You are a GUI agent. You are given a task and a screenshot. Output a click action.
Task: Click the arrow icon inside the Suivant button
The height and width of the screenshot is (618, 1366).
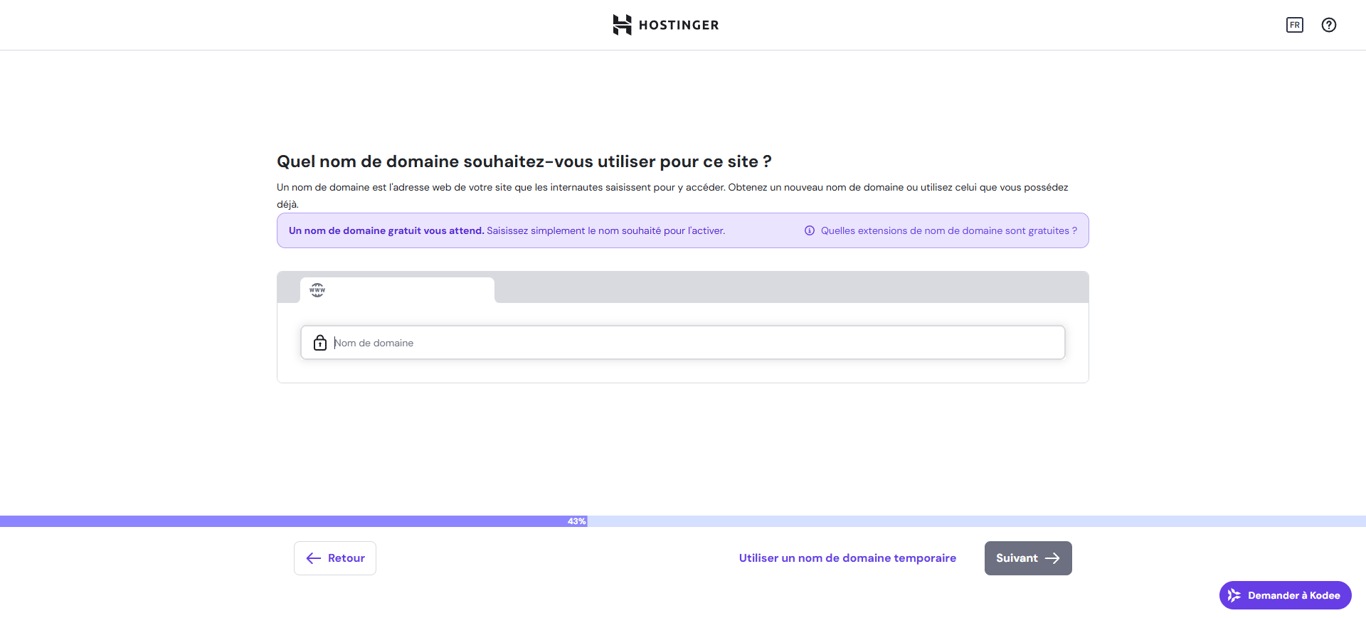[1053, 558]
